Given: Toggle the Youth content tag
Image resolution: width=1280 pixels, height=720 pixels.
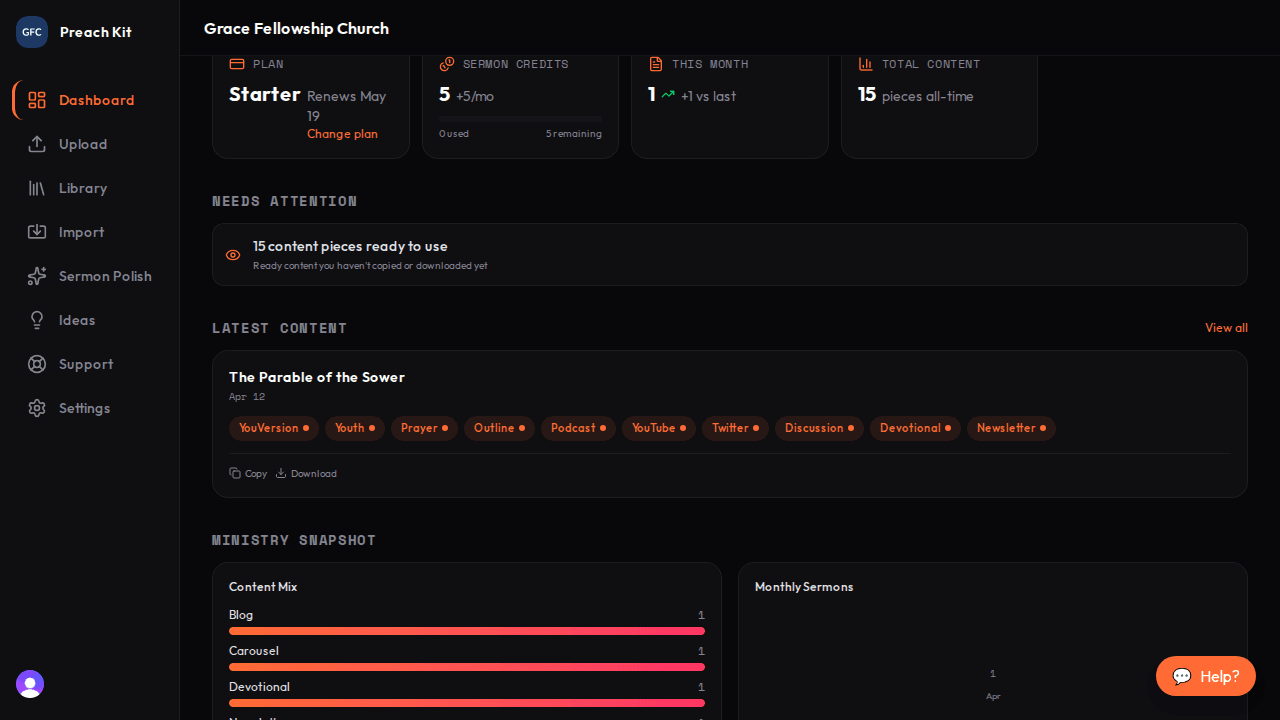Looking at the screenshot, I should coord(354,428).
